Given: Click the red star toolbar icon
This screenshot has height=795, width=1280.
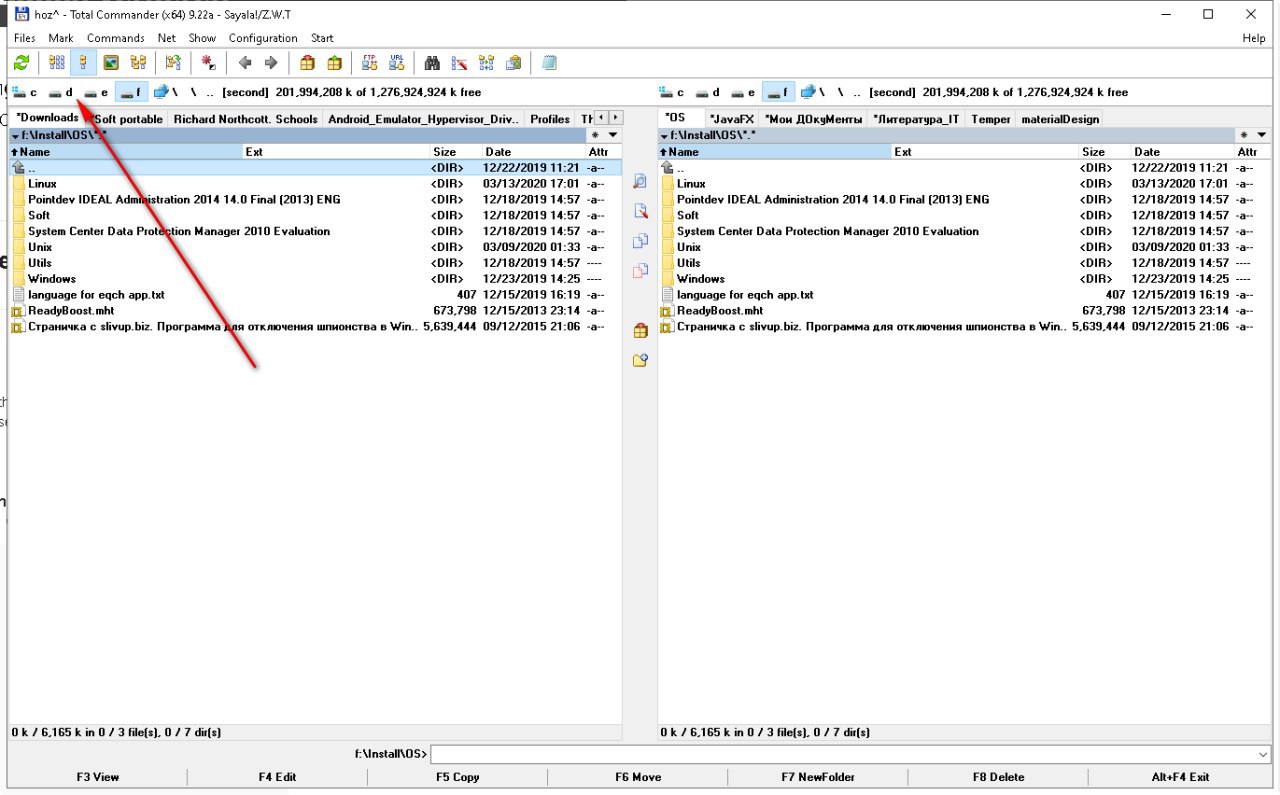Looking at the screenshot, I should 208,63.
